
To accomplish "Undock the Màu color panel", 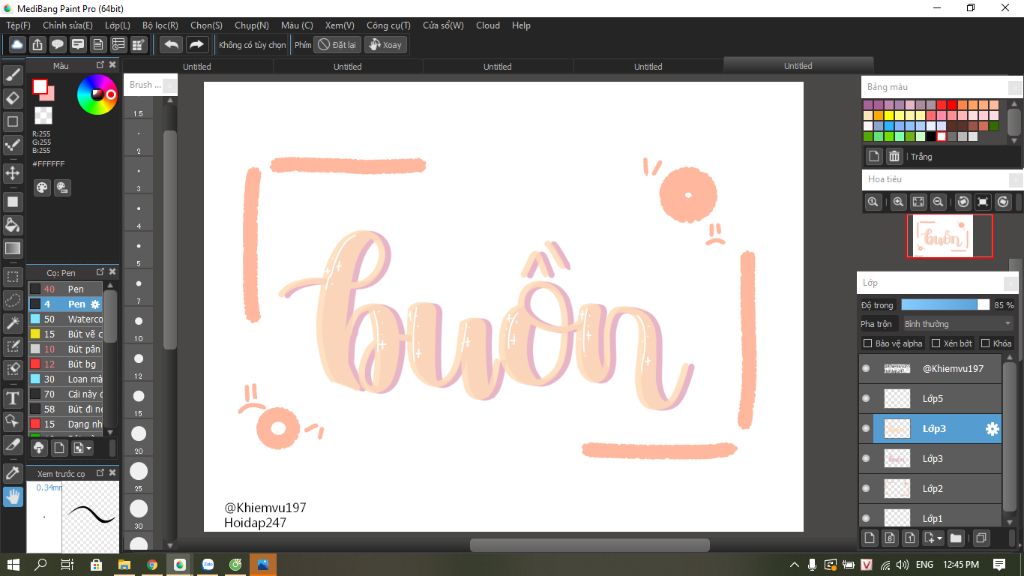I will coord(100,65).
